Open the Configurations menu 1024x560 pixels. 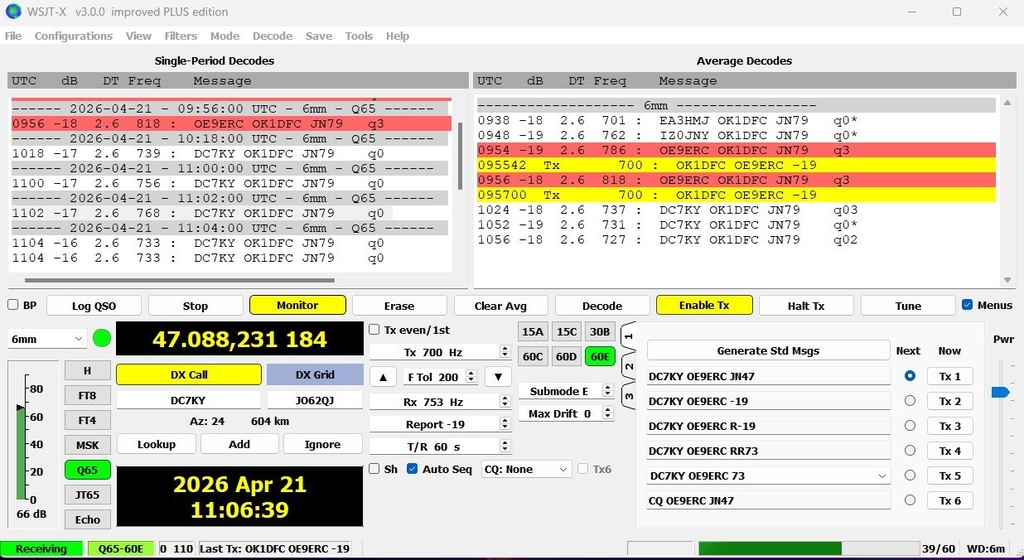point(73,36)
